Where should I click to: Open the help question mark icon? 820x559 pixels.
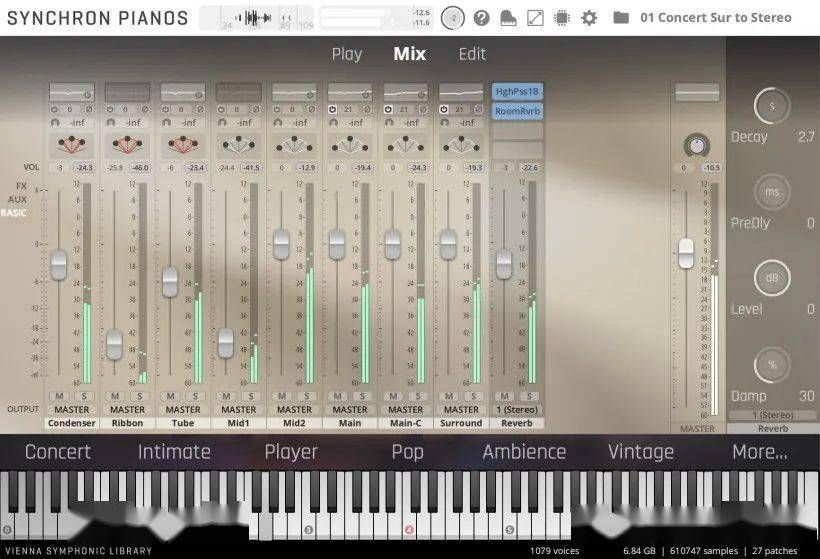click(x=482, y=18)
